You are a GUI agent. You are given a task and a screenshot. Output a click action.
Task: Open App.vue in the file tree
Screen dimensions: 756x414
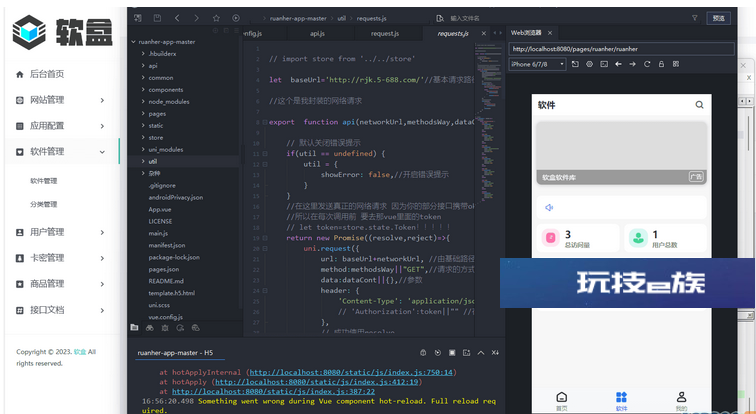[x=160, y=209]
